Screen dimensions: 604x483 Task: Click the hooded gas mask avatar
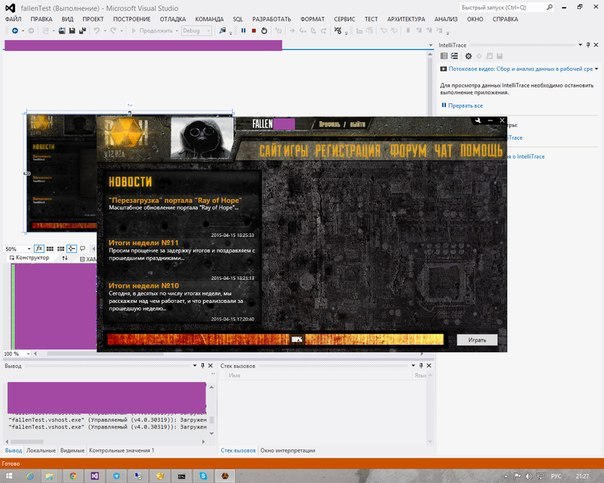click(202, 138)
